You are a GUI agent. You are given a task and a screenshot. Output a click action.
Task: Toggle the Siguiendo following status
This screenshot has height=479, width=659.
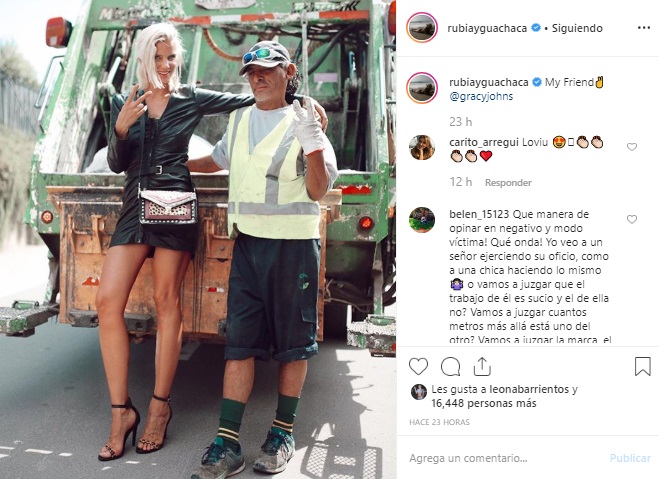pyautogui.click(x=577, y=28)
